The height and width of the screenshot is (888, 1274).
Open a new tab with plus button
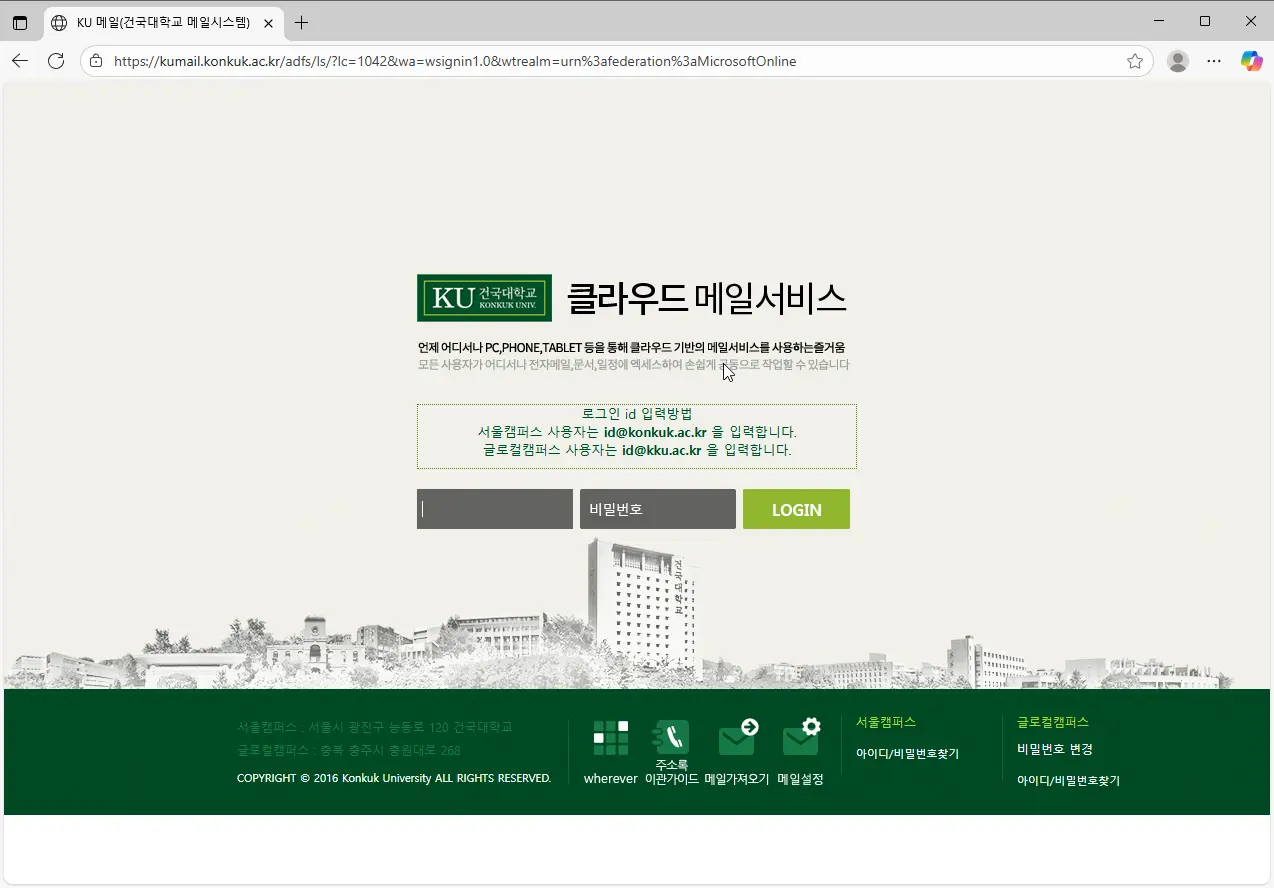301,21
